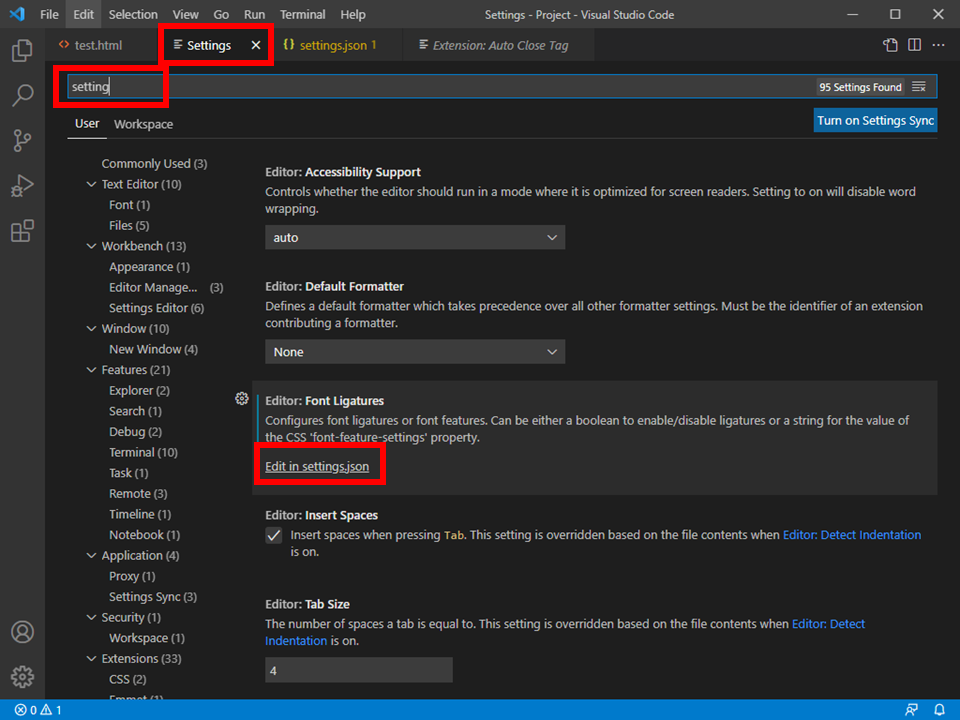Click Edit in settings.json link

317,467
